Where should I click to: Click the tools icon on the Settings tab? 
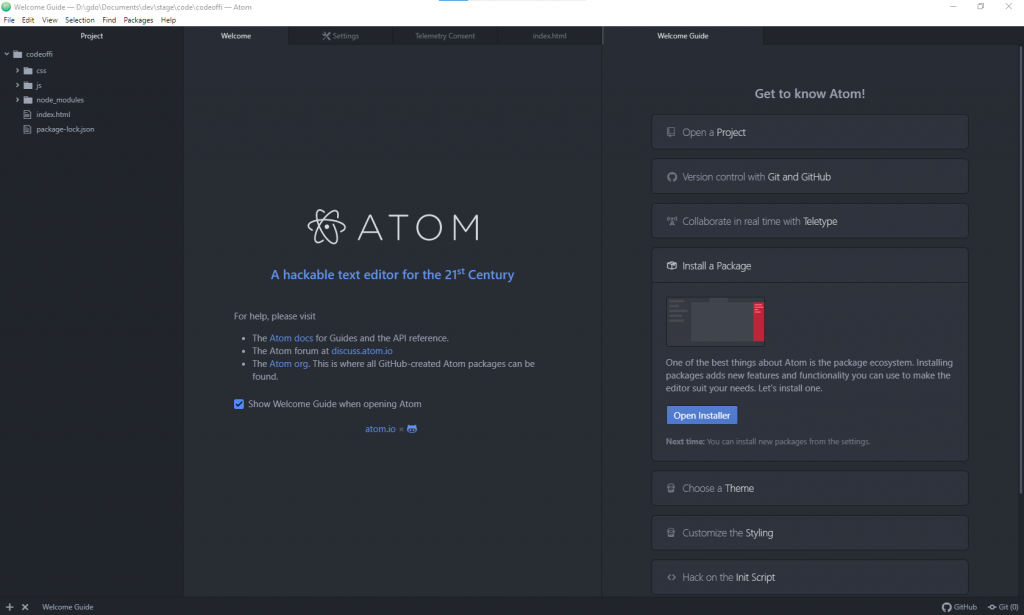326,36
